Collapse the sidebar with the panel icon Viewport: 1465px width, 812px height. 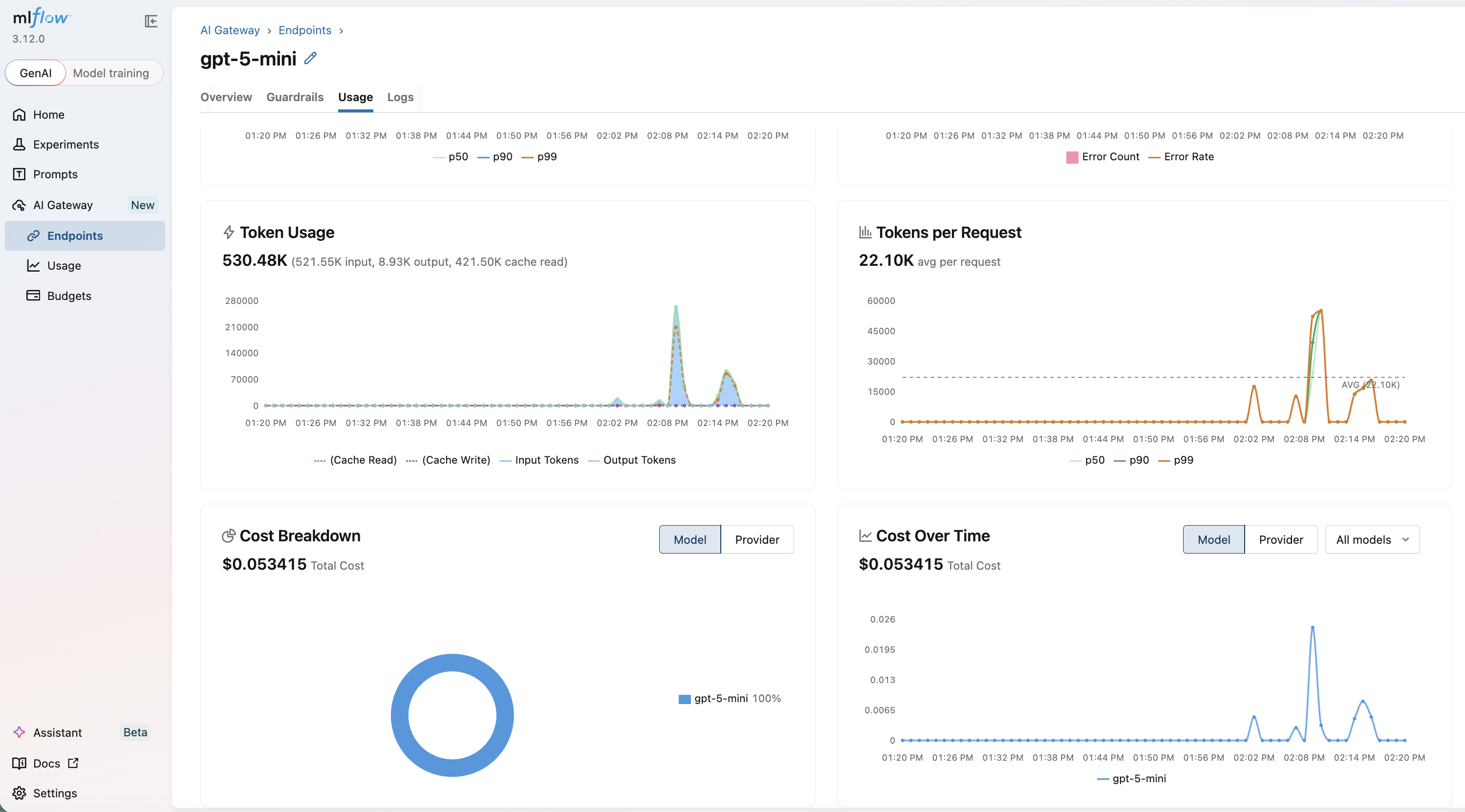coord(151,21)
